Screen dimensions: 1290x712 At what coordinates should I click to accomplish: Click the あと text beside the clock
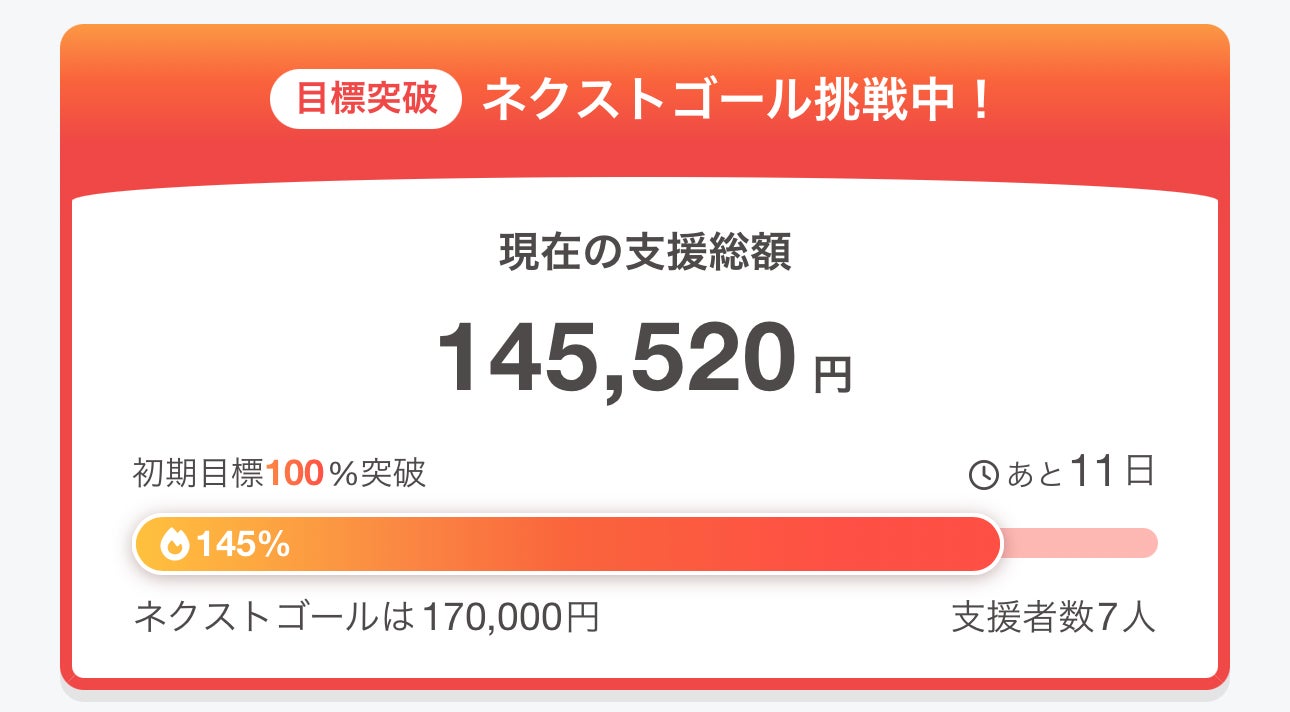click(x=1034, y=474)
